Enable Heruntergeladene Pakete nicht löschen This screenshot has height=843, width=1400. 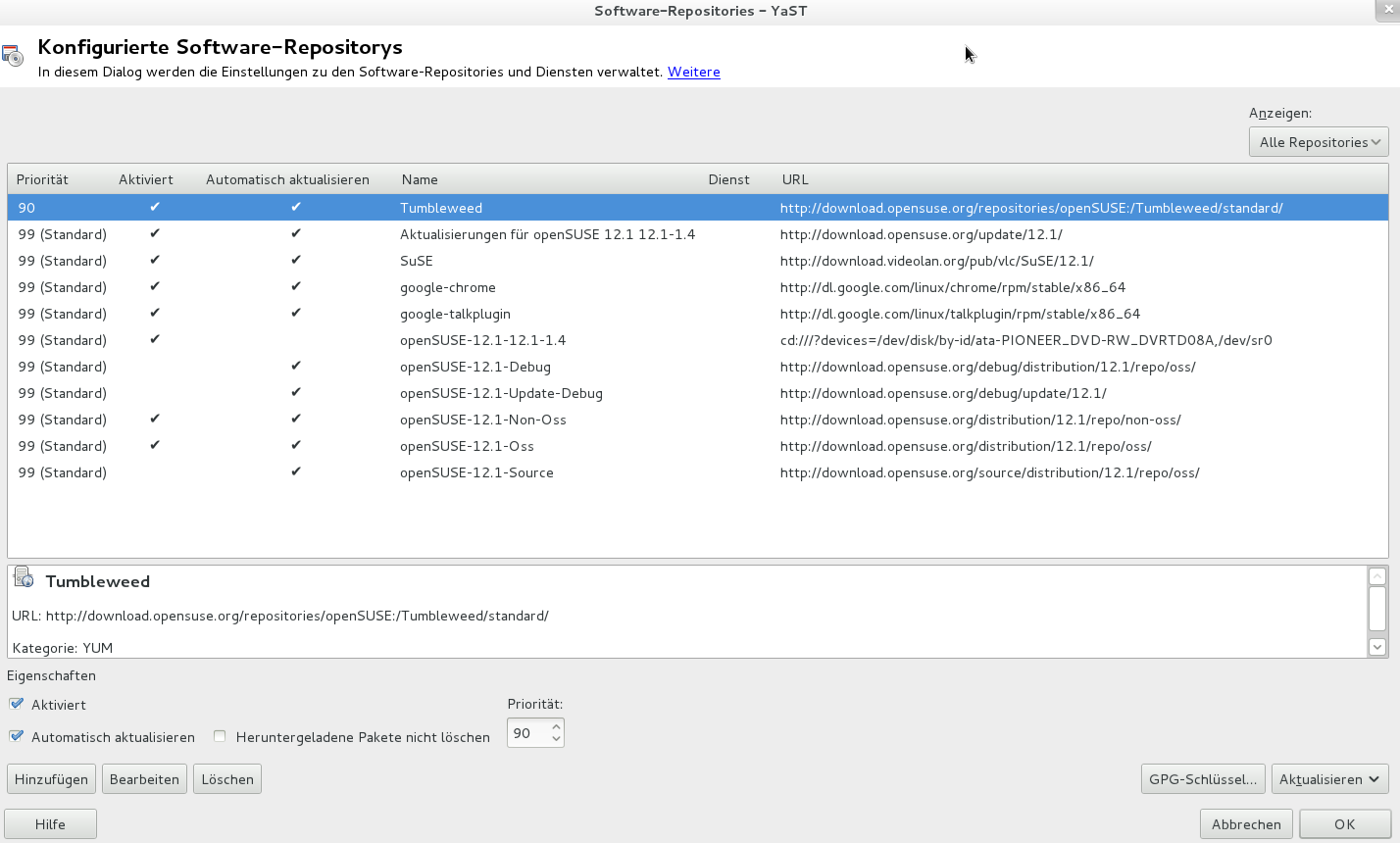[220, 736]
